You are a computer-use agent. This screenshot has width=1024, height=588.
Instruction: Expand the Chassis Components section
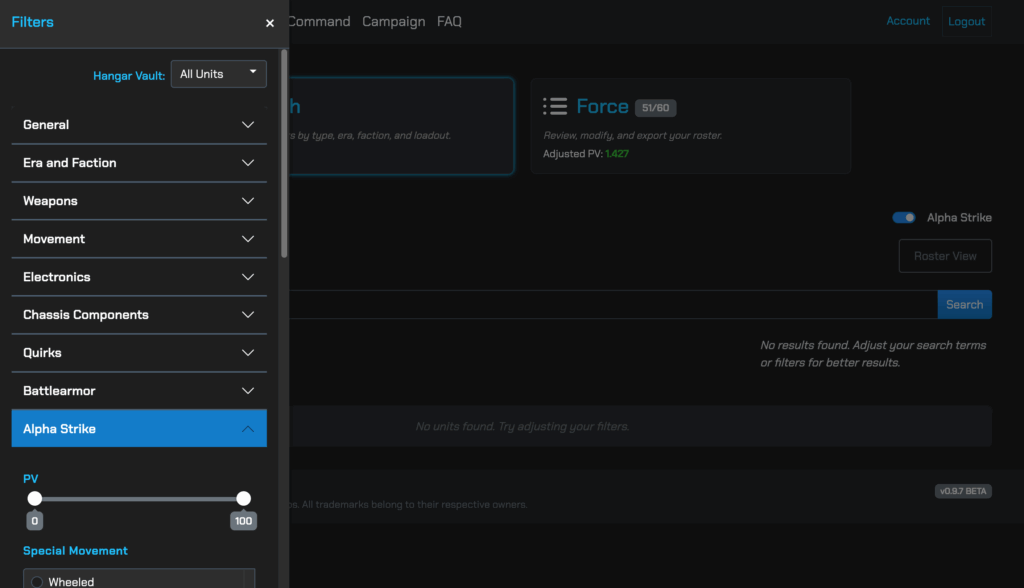click(139, 315)
